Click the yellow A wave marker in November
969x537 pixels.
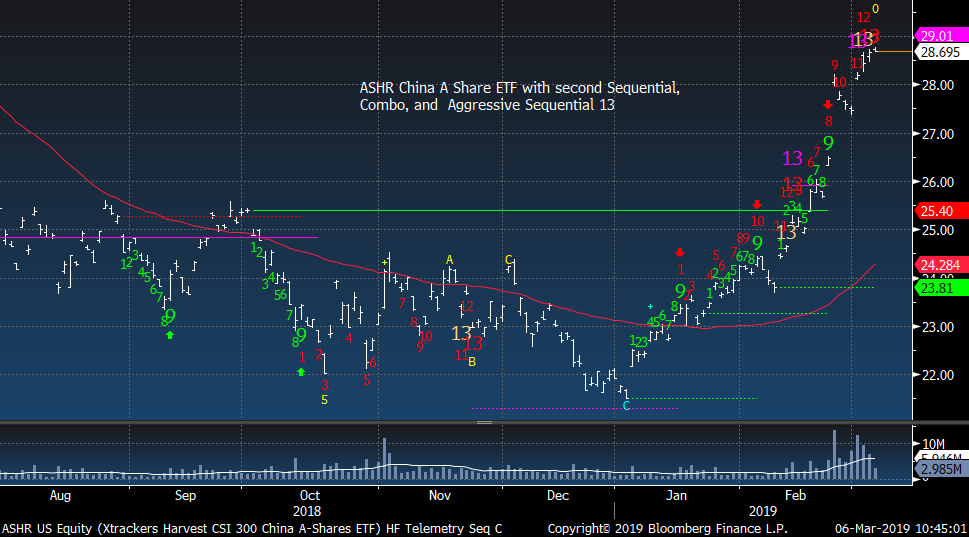coord(449,260)
